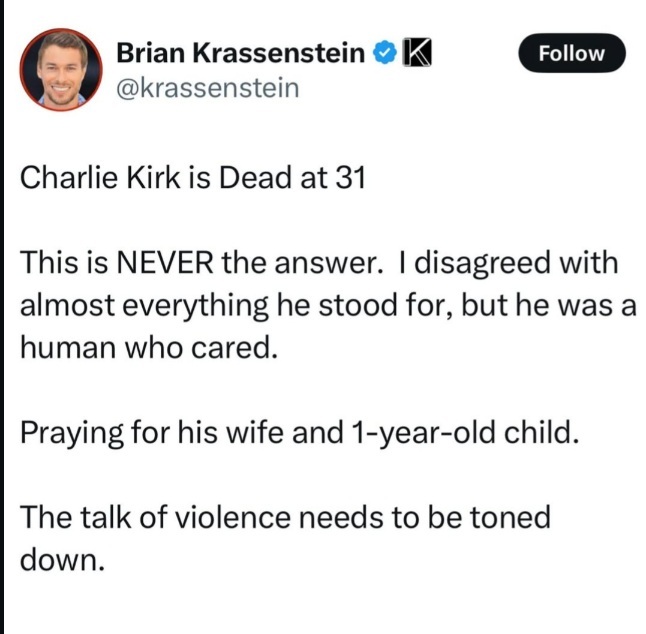Click the final word 'down.'
This screenshot has height=634, width=646.
point(62,559)
